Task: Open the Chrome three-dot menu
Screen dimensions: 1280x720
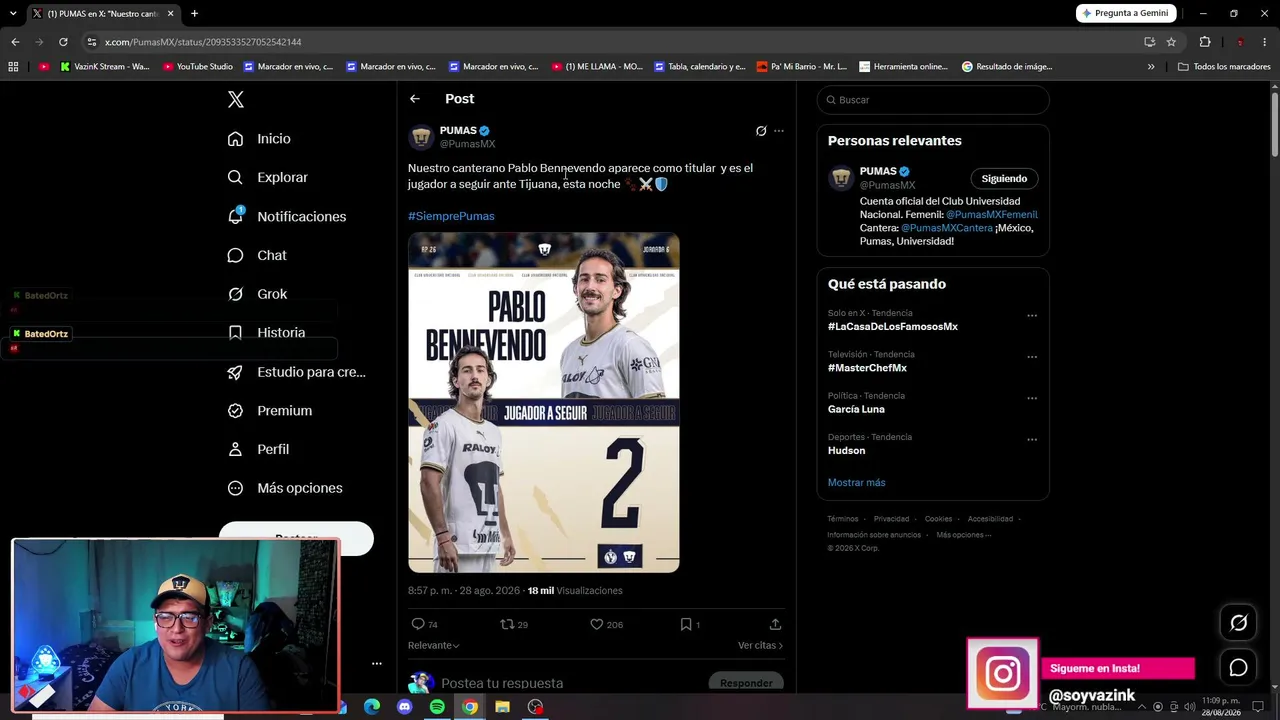Action: pos(1265,42)
